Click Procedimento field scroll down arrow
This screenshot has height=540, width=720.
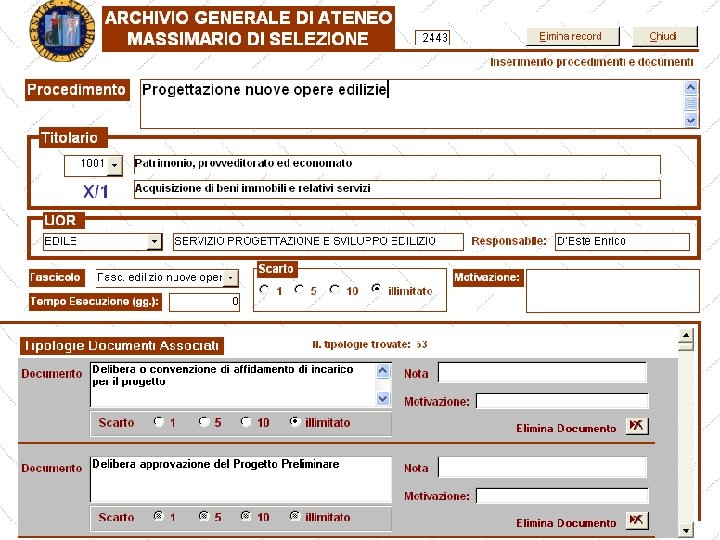click(691, 120)
